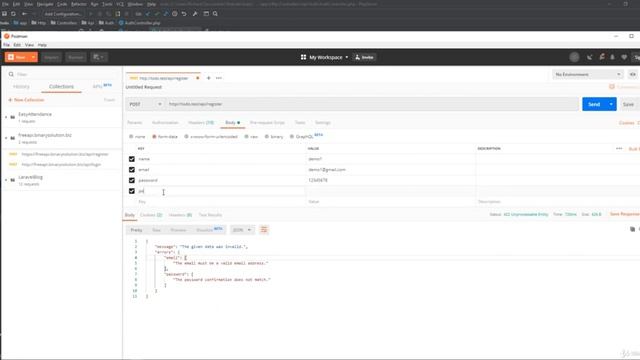640x360 pixels.
Task: Click the orange New button in Postman
Action: tap(17, 57)
